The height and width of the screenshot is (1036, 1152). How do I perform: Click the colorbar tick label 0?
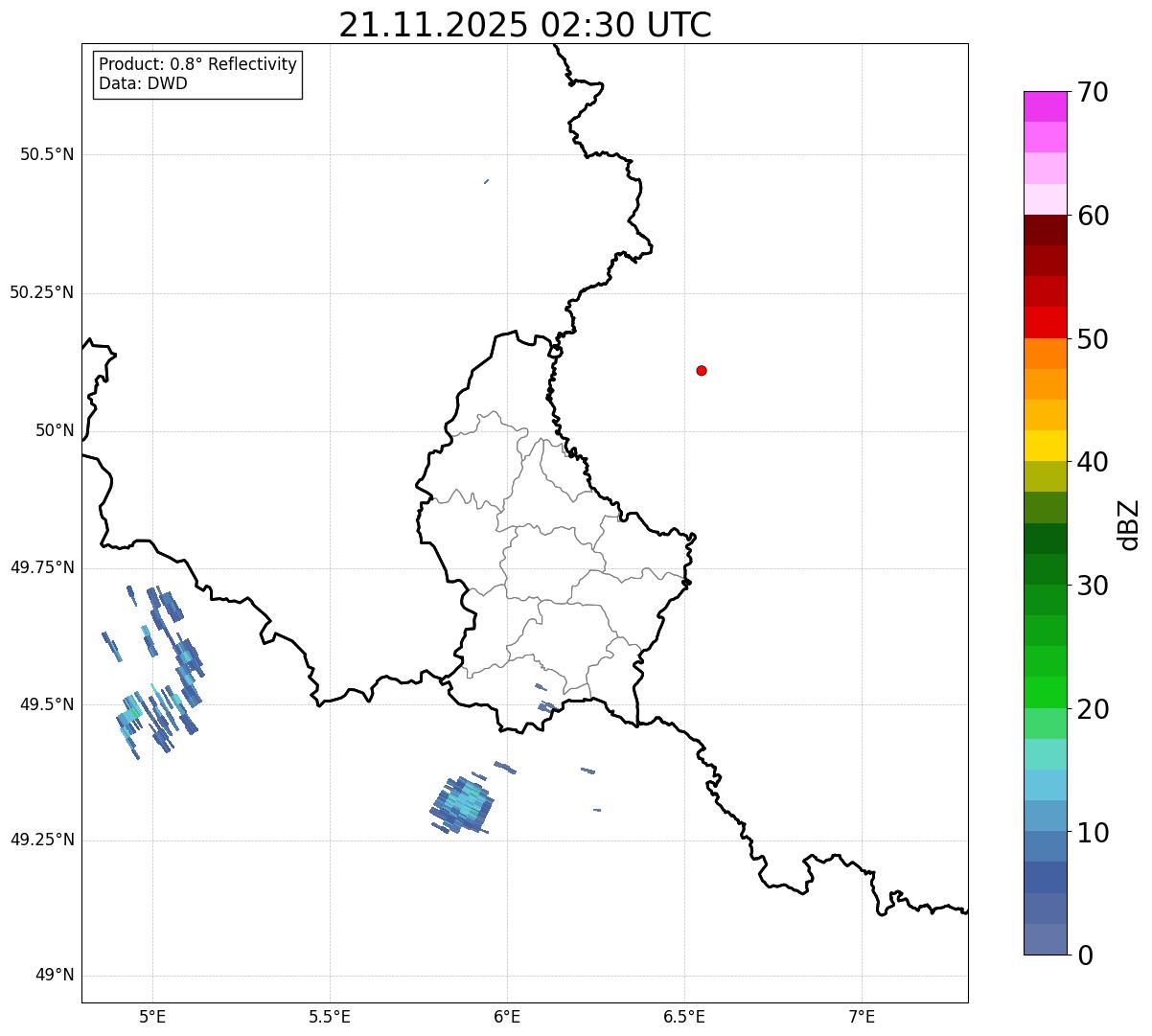[1085, 955]
